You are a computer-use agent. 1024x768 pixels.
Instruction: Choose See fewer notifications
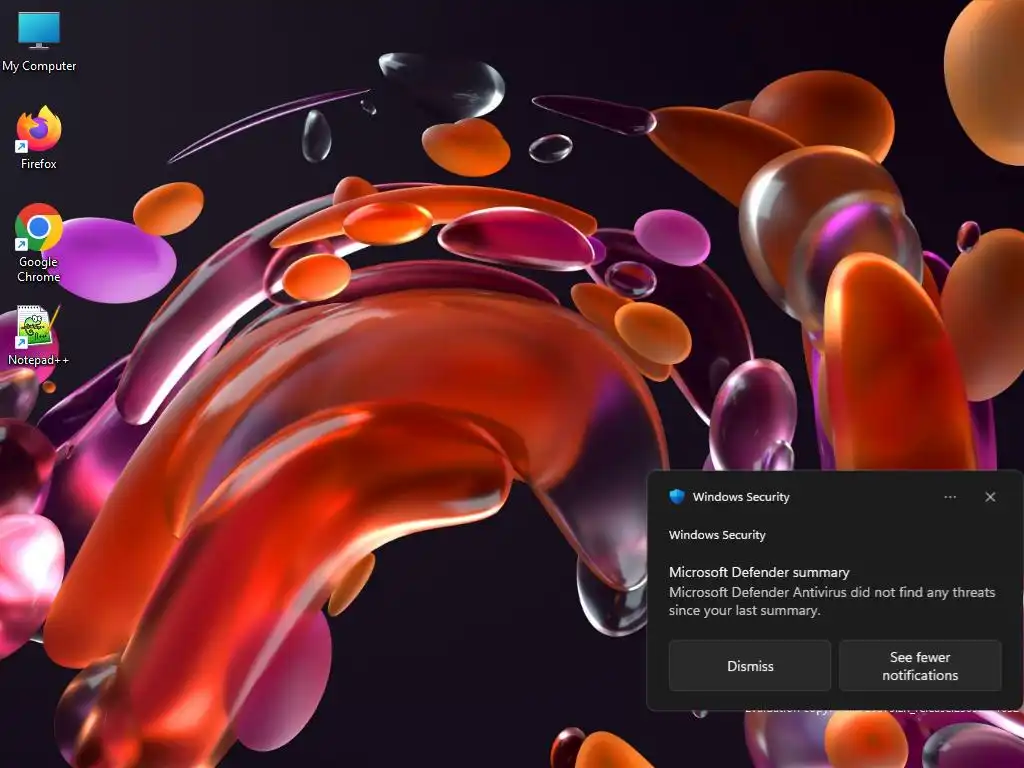[920, 666]
